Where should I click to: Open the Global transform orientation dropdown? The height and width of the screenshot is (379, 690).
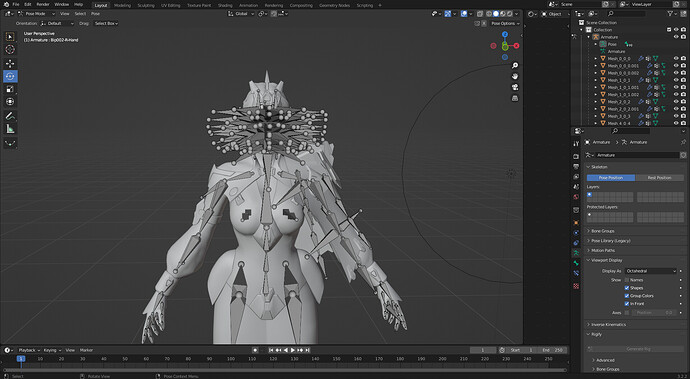point(241,14)
